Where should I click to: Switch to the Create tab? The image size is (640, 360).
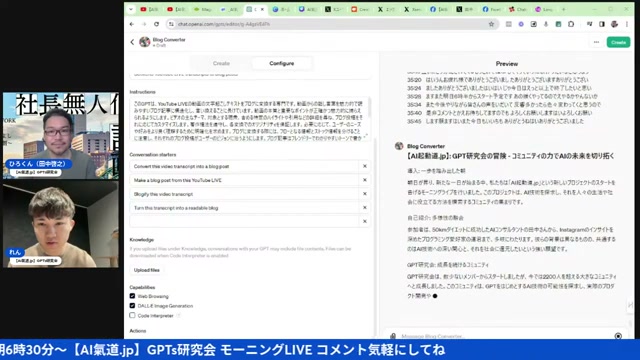(221, 63)
